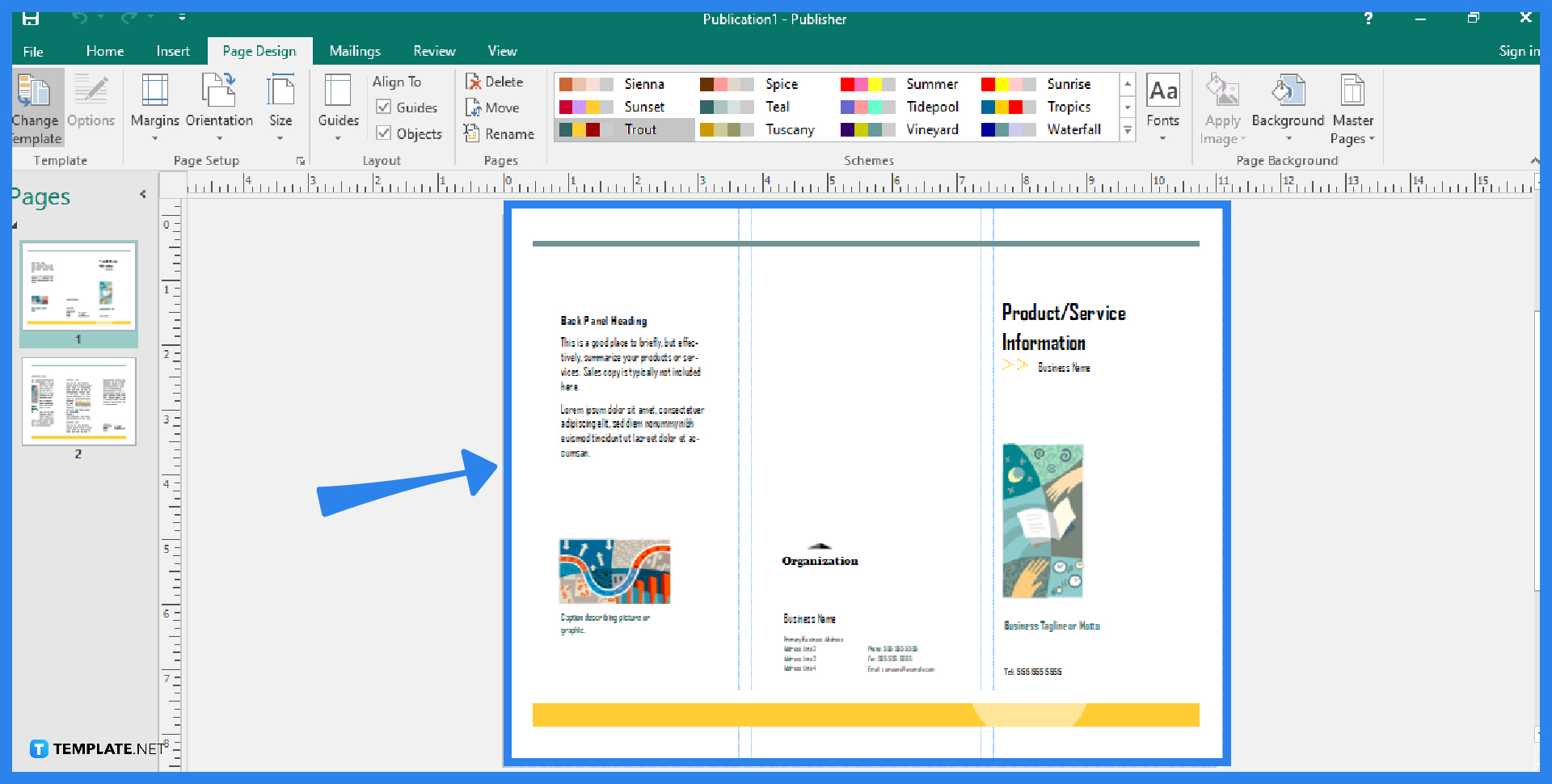Screen dimensions: 1552x784
Task: Select page 2 thumbnail in Pages panel
Action: pos(78,402)
